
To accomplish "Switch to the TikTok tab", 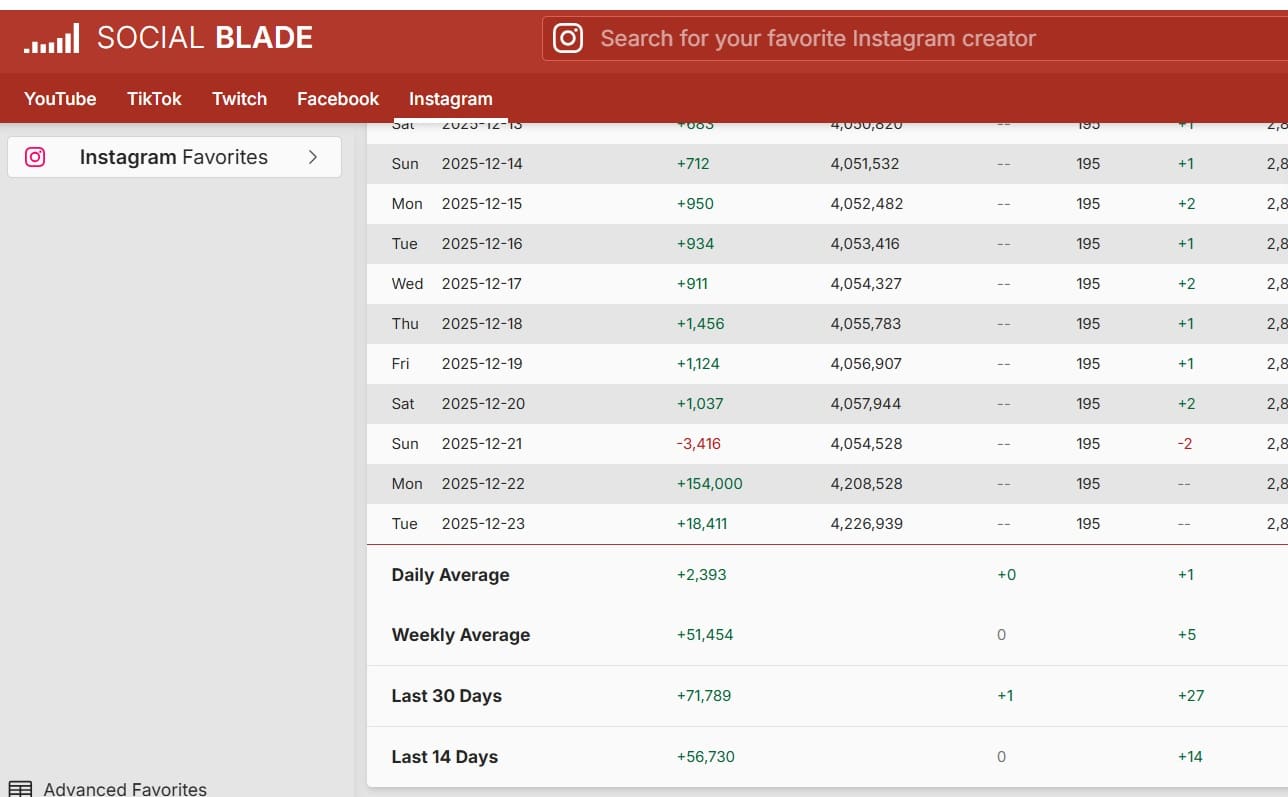I will [154, 99].
